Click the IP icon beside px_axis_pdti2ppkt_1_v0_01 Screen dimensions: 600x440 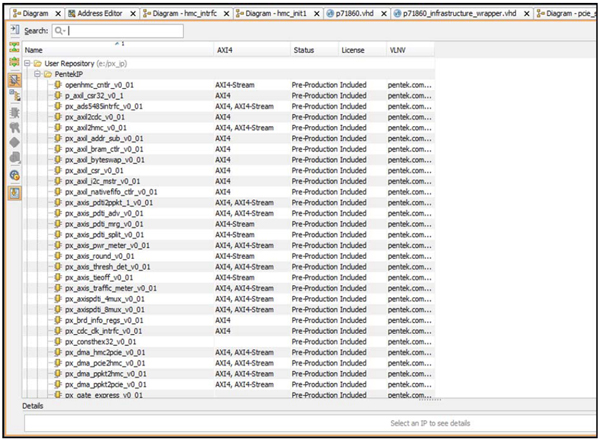(x=58, y=202)
